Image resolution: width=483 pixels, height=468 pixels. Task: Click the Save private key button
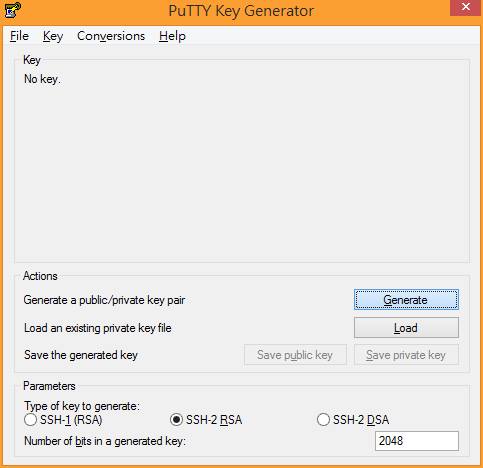coord(406,355)
